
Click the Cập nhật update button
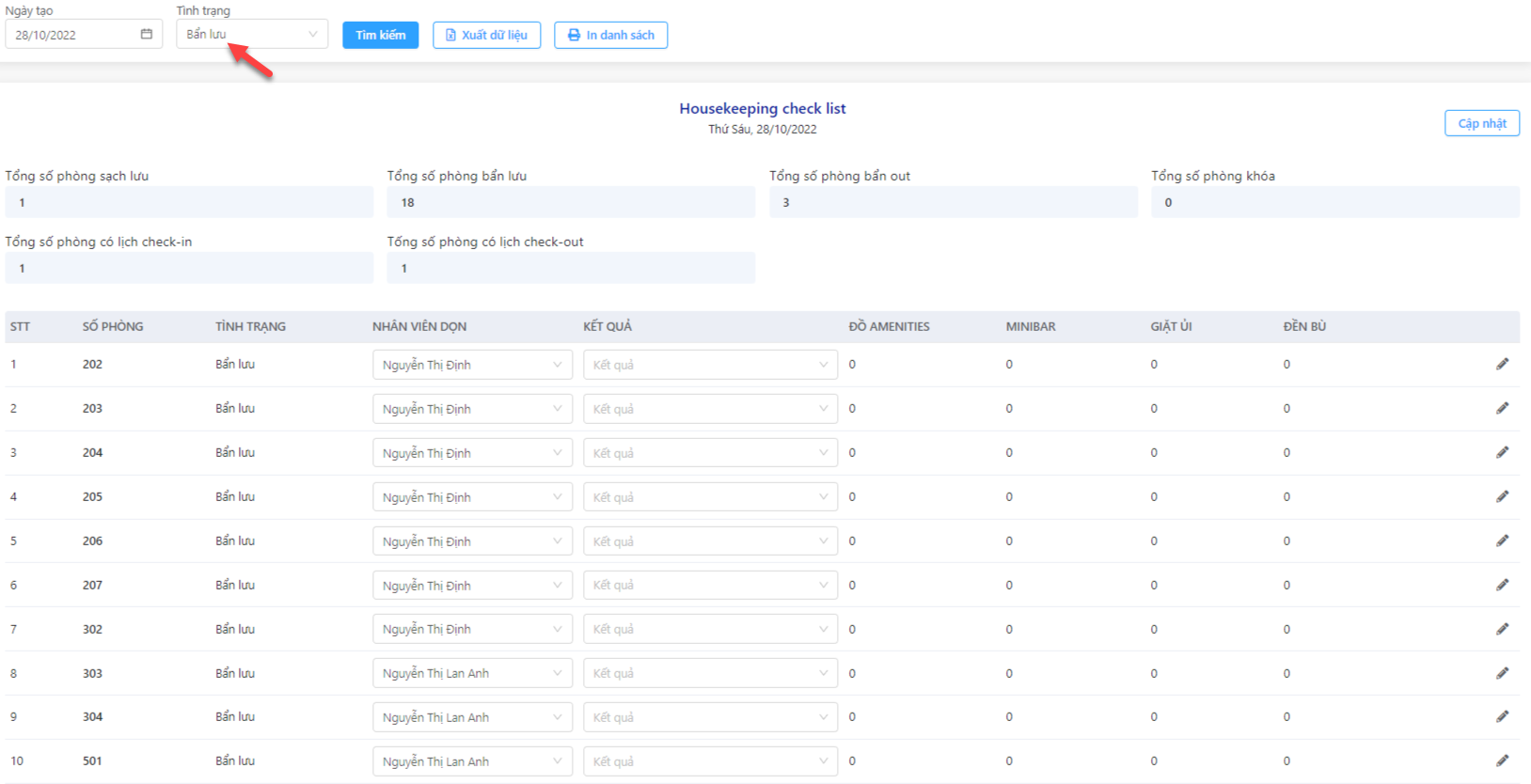[1481, 123]
